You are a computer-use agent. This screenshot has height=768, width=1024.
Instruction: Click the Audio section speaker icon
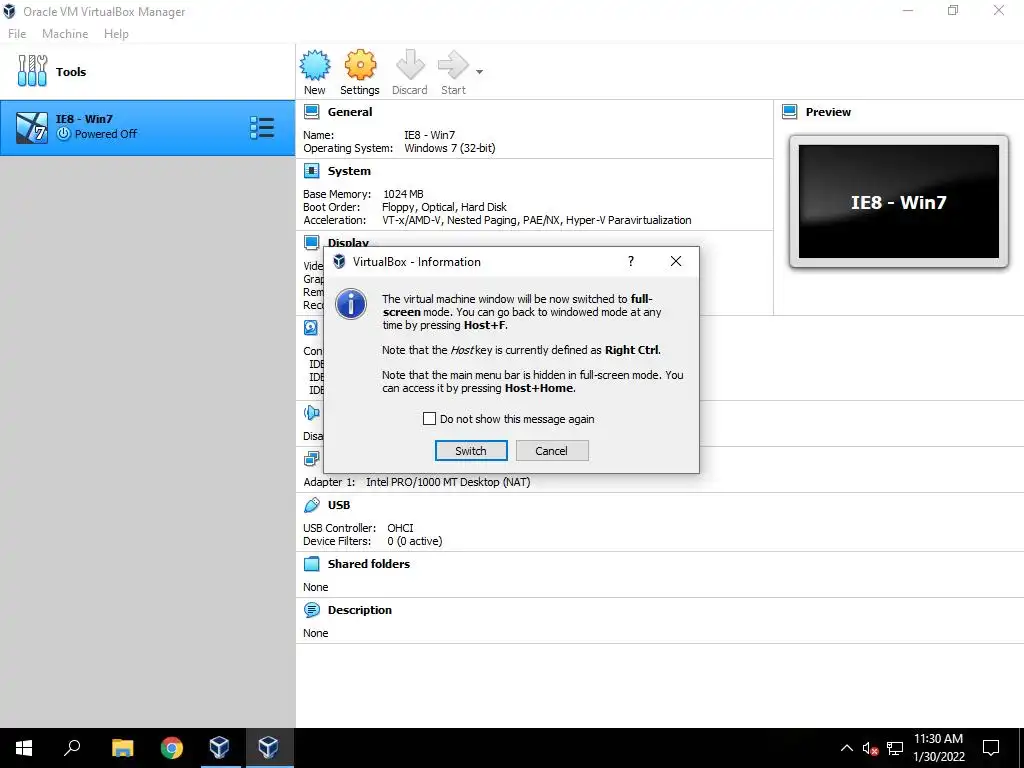[x=312, y=413]
